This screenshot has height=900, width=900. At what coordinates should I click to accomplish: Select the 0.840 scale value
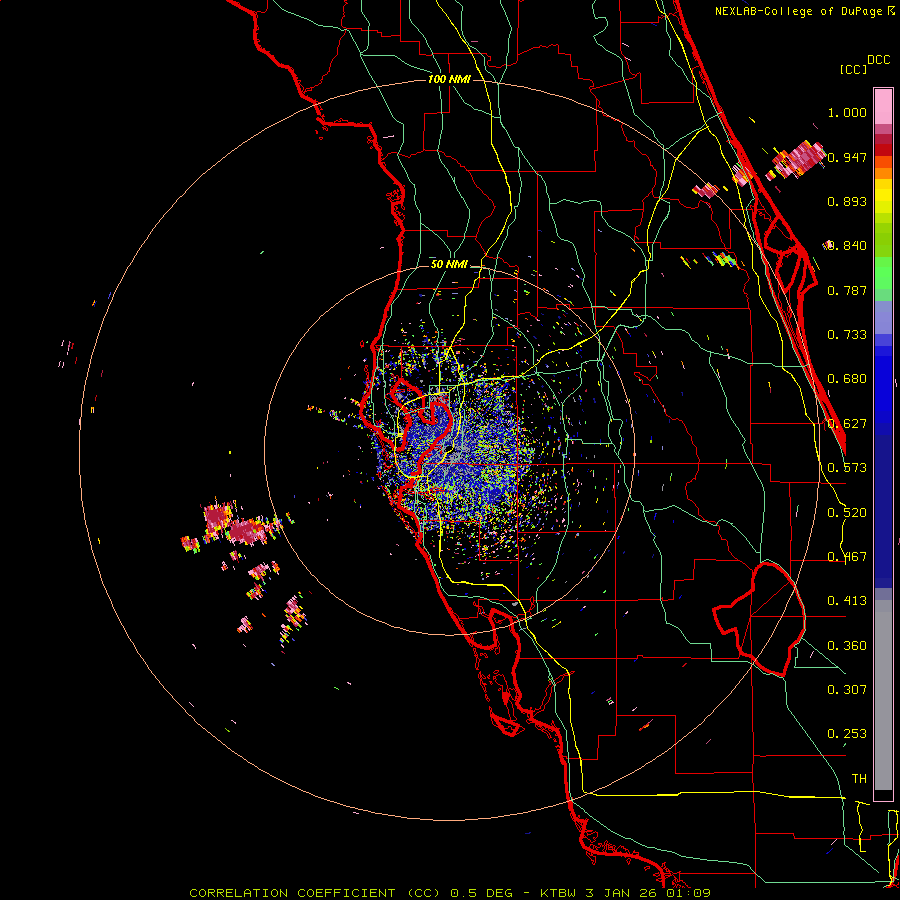[847, 246]
